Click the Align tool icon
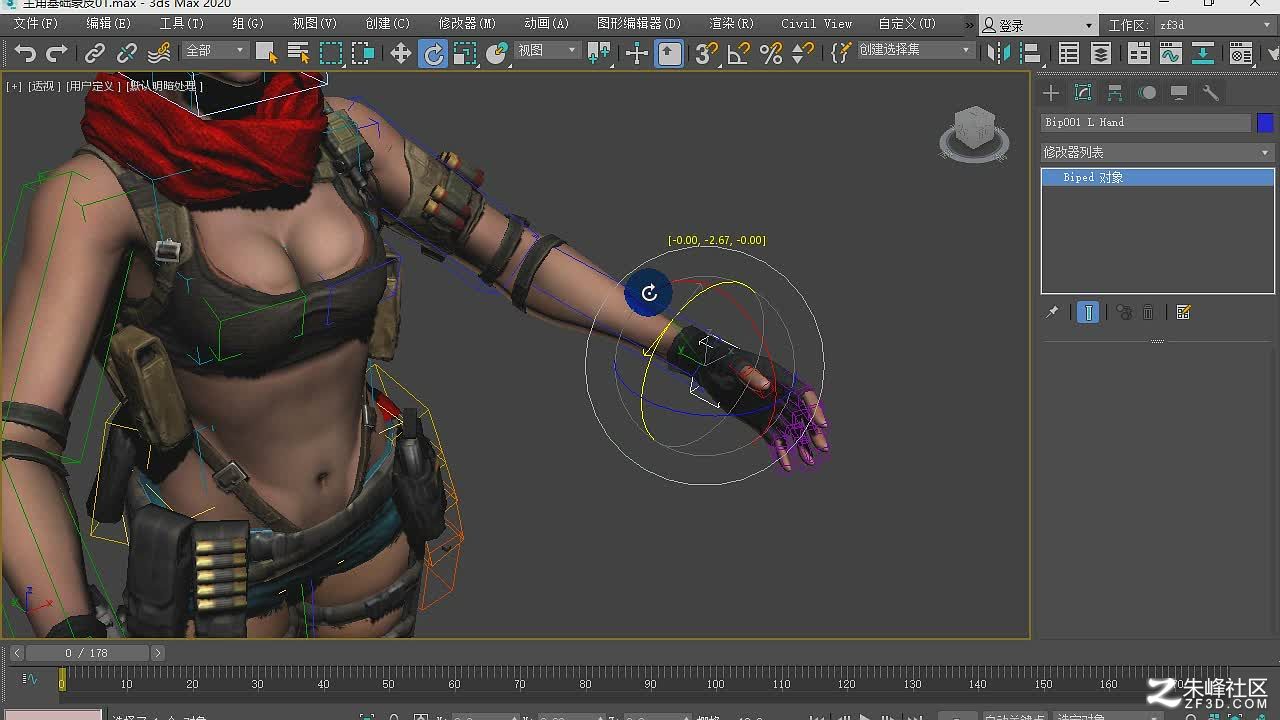Viewport: 1280px width, 720px height. 1030,53
